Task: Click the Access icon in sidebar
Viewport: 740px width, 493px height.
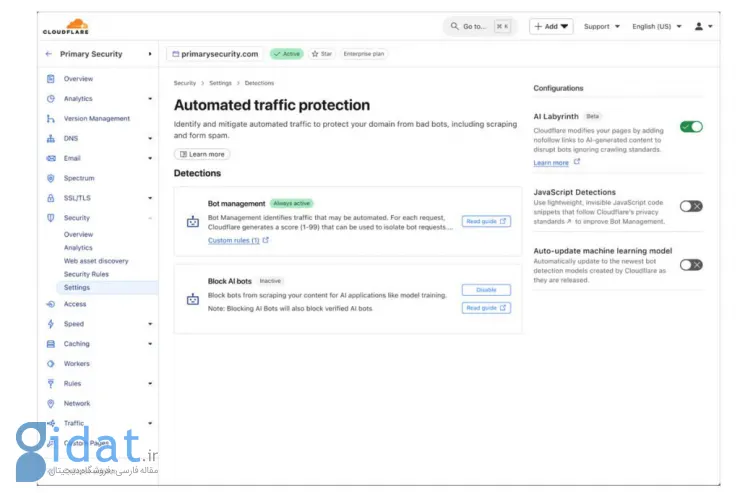Action: point(50,304)
